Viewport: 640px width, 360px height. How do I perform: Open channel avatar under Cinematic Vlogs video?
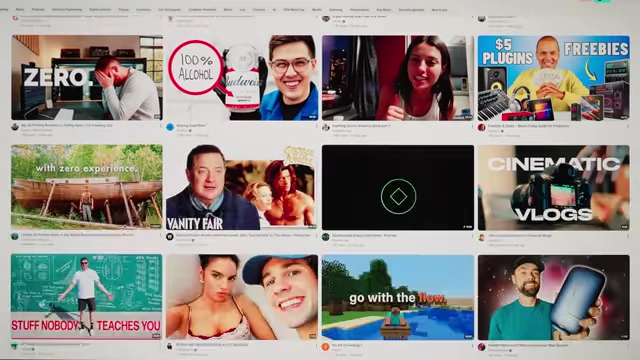tap(482, 237)
